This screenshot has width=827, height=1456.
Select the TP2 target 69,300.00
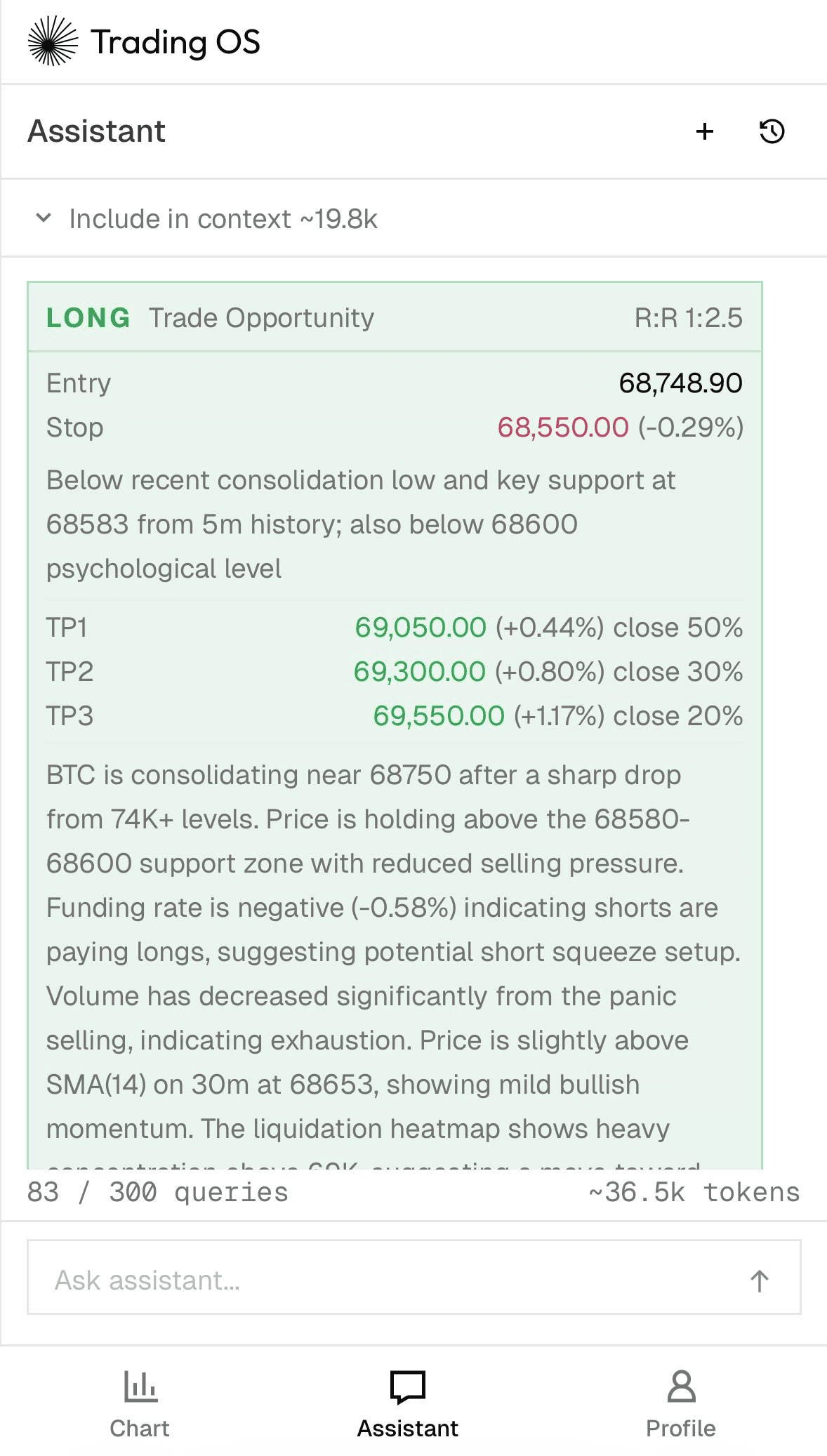point(419,672)
